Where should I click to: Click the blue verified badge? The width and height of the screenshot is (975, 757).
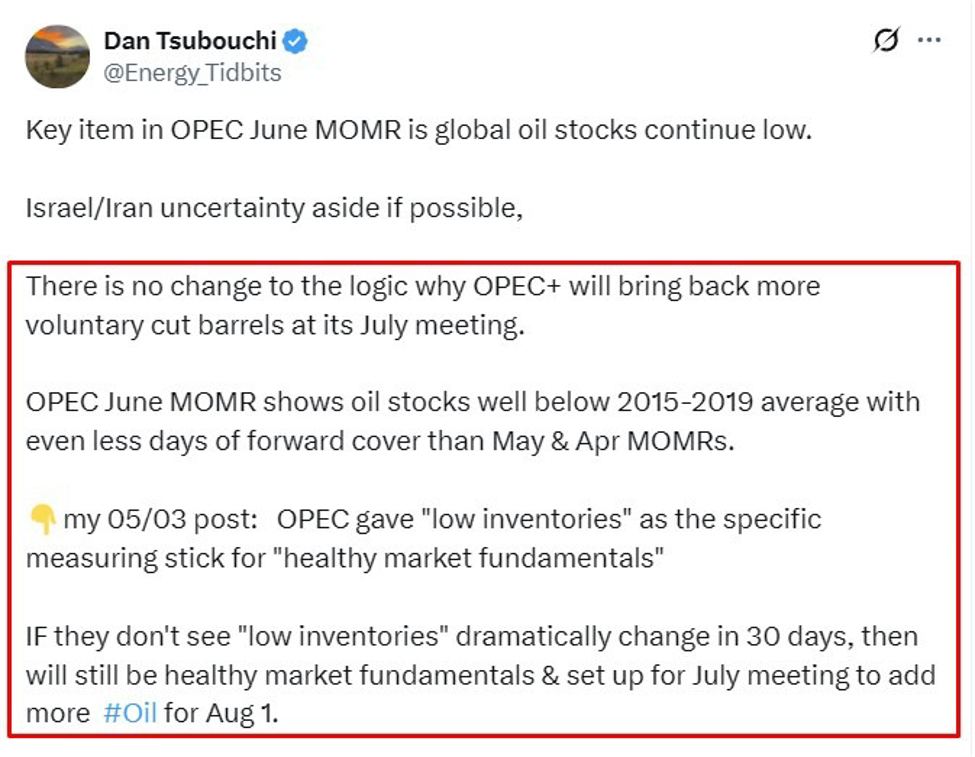pos(296,42)
